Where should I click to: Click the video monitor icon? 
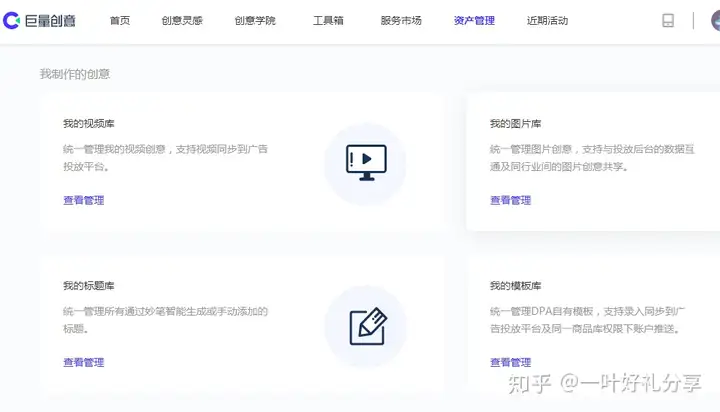[366, 163]
